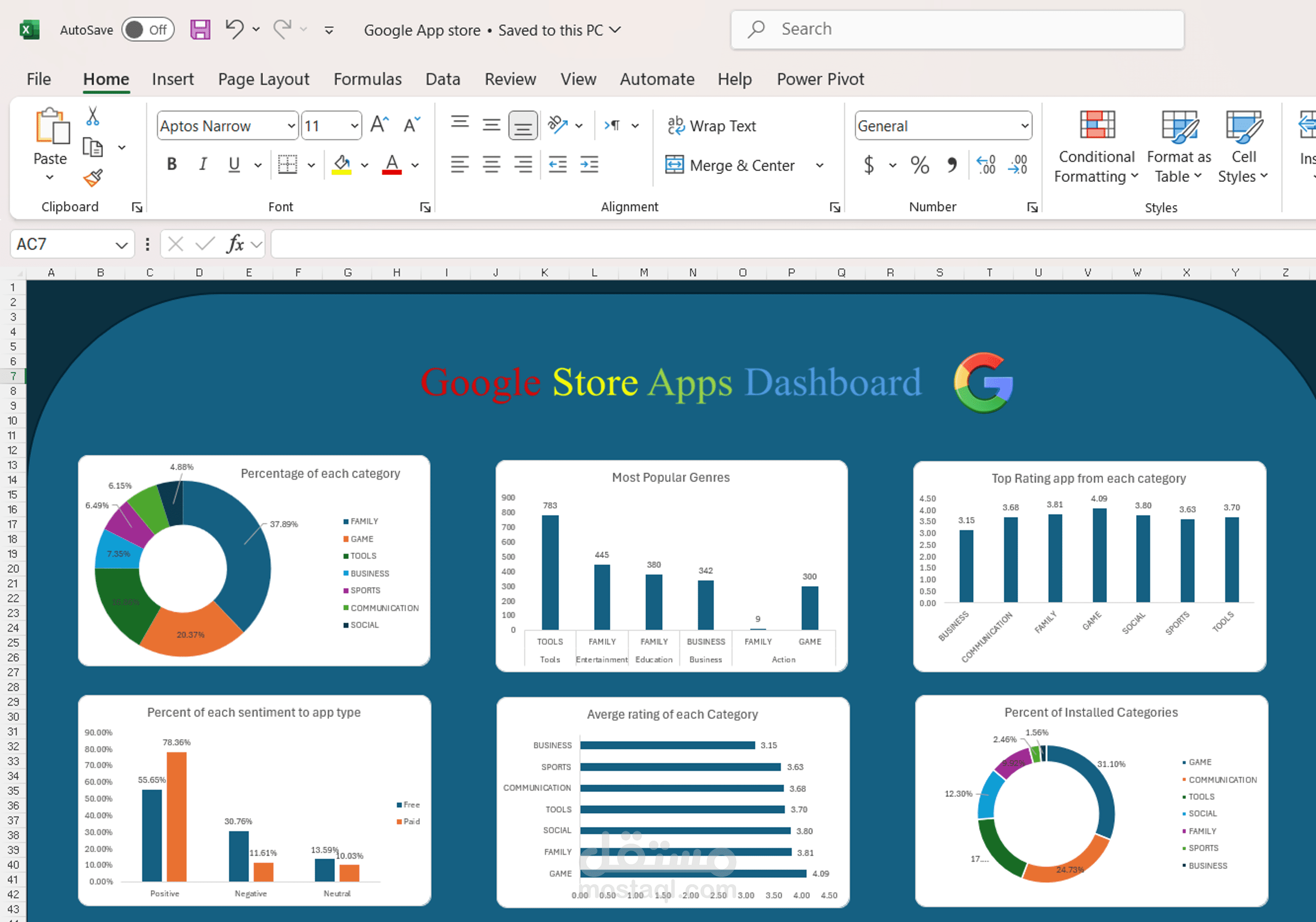Align cell text to the right
Image resolution: width=1316 pixels, height=922 pixels.
[523, 165]
